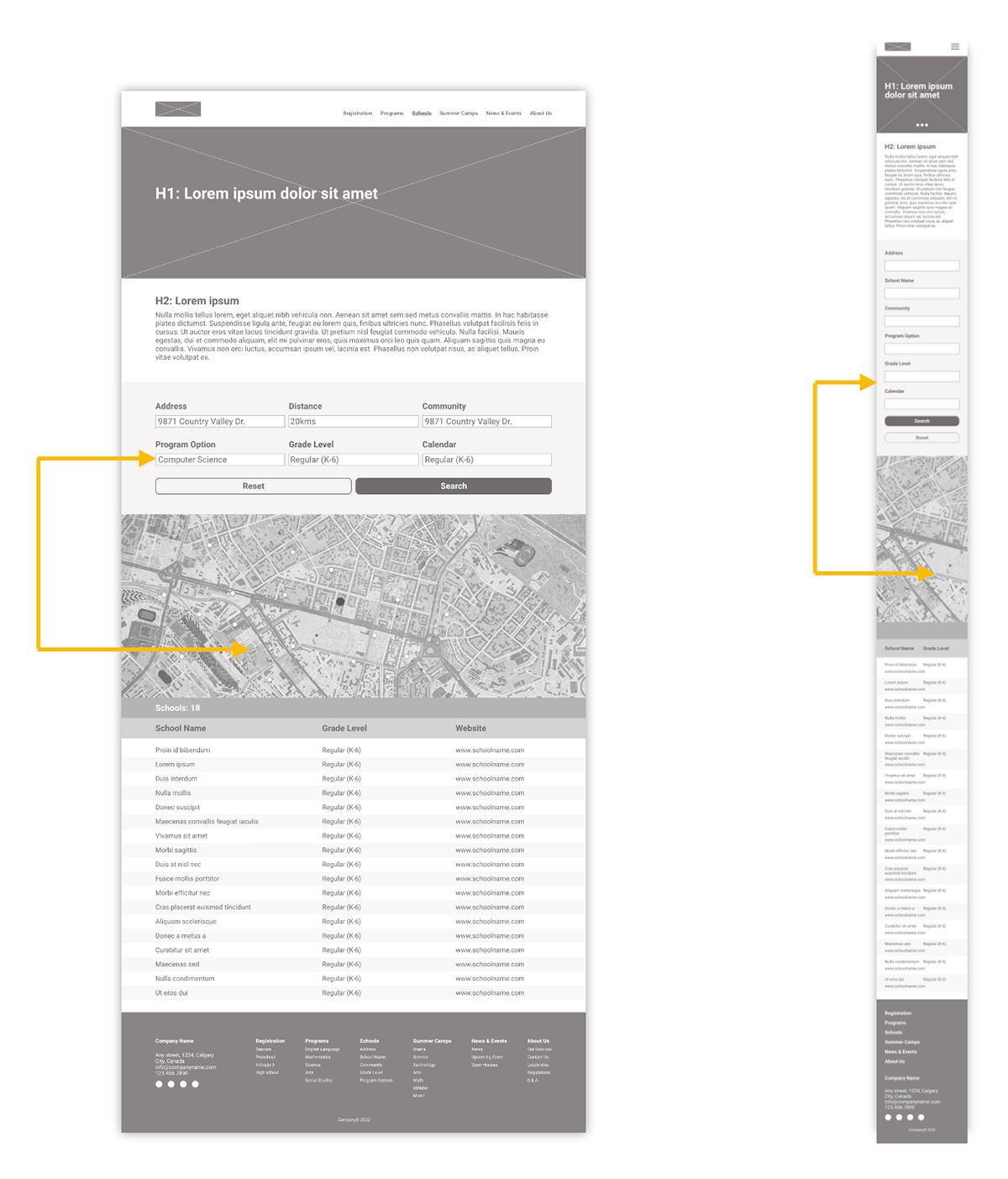Click the mobile Search button
The width and height of the screenshot is (1008, 1179).
(921, 421)
